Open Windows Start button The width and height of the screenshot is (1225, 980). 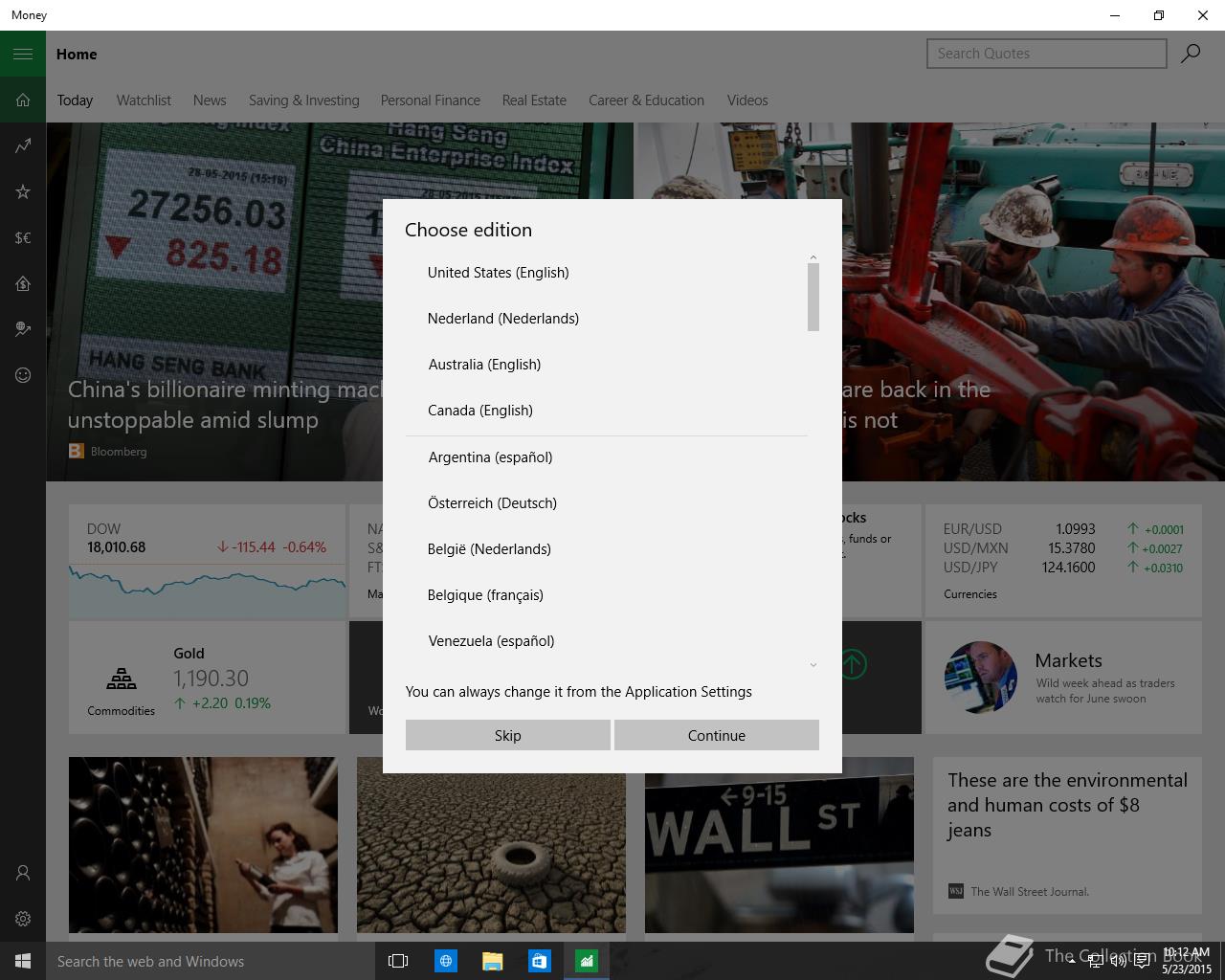[23, 961]
